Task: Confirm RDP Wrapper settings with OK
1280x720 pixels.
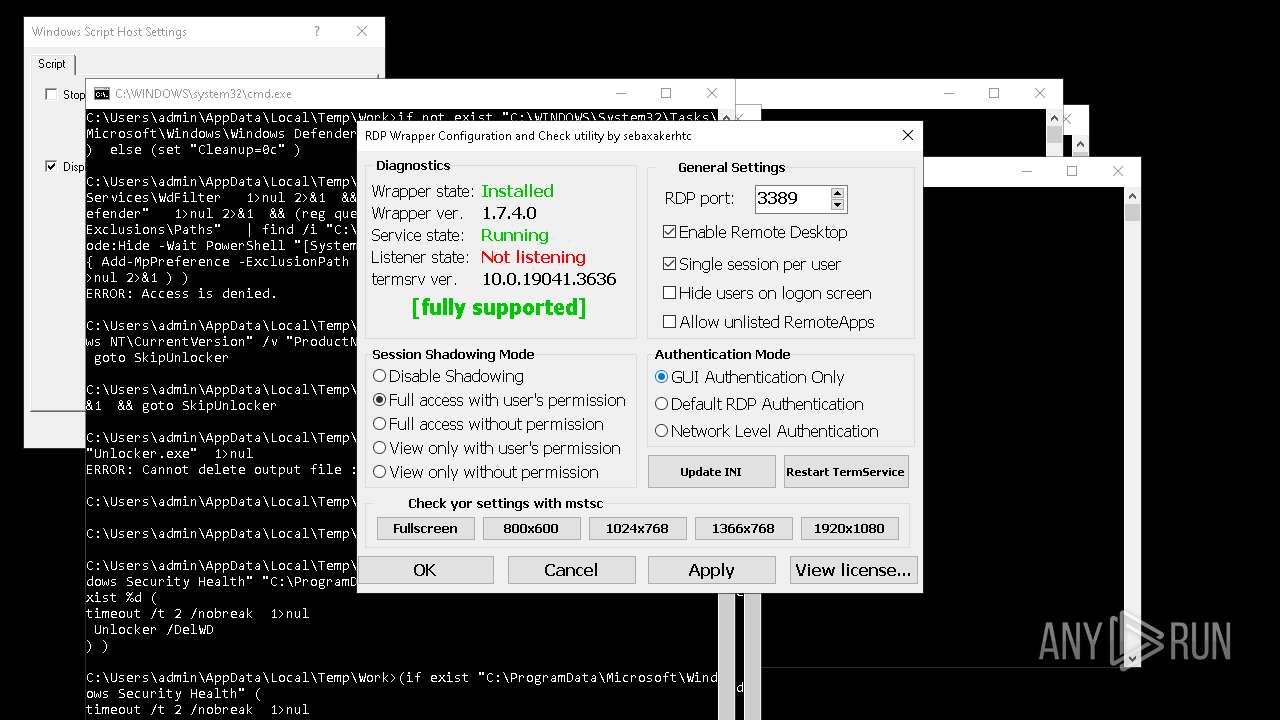Action: [x=425, y=570]
